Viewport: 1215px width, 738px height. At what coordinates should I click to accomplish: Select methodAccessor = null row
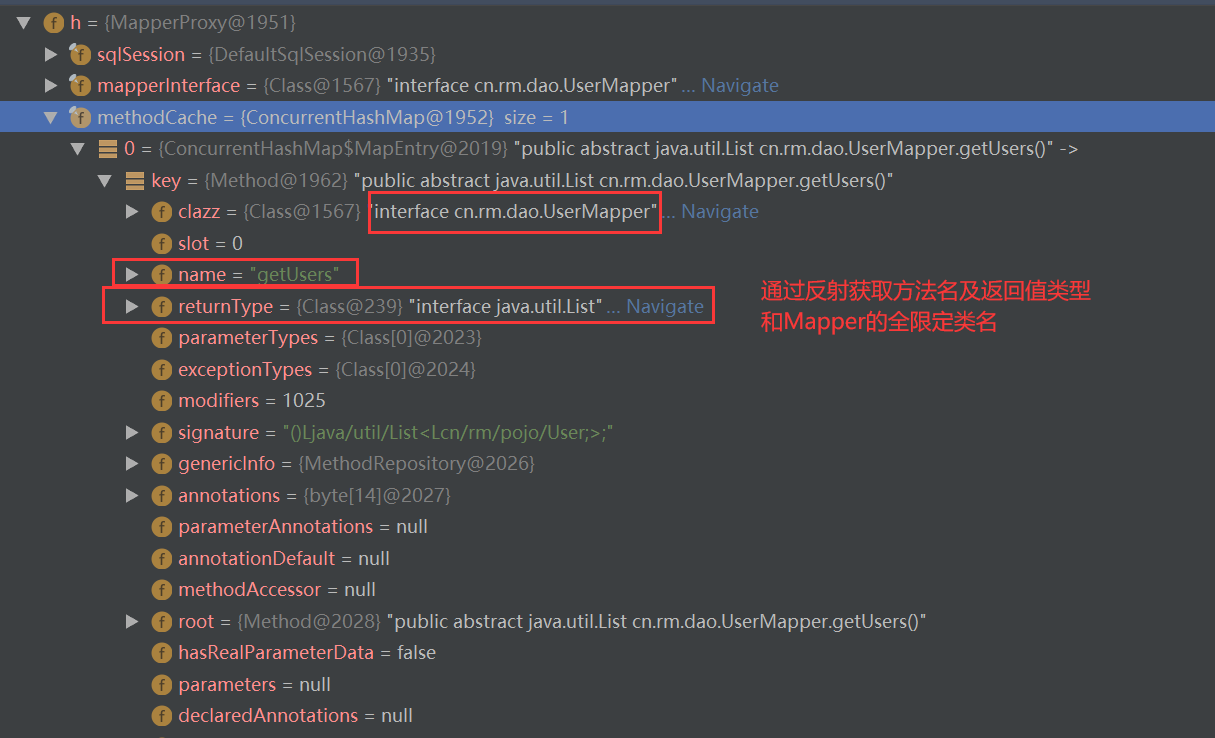(607, 589)
